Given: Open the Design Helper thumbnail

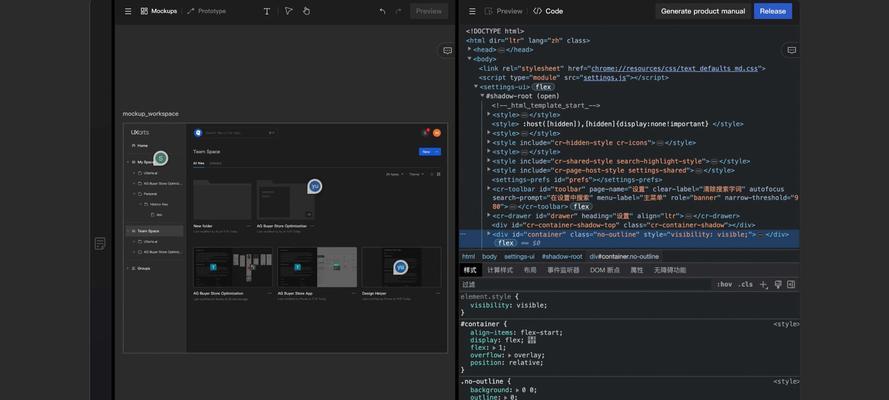Looking at the screenshot, I should (x=401, y=267).
